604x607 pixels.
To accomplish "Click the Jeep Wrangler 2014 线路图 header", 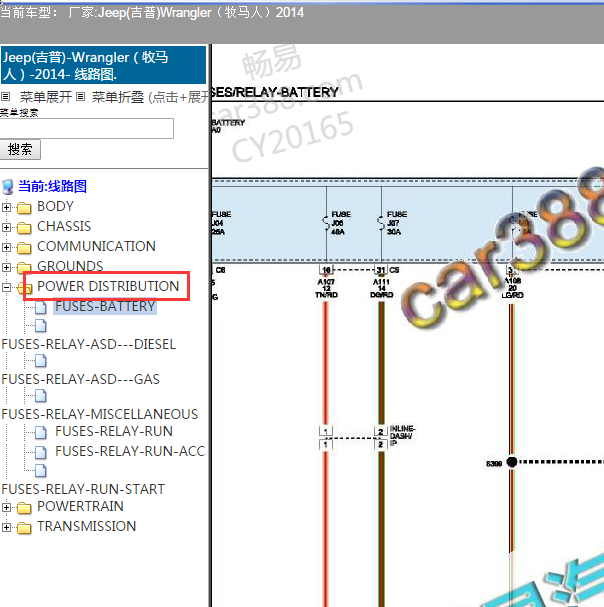I will click(103, 65).
